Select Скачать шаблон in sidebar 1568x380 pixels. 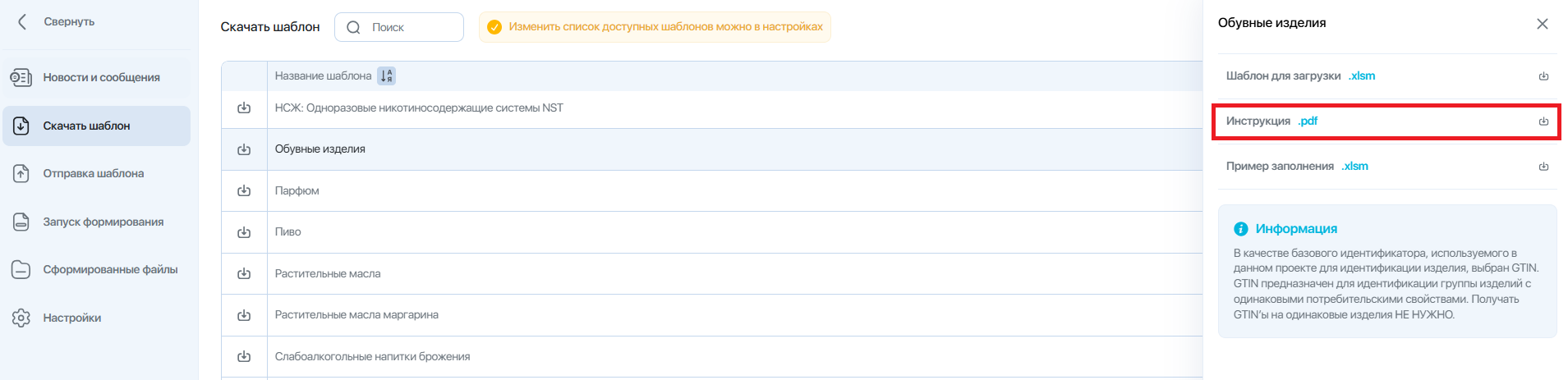pos(96,126)
